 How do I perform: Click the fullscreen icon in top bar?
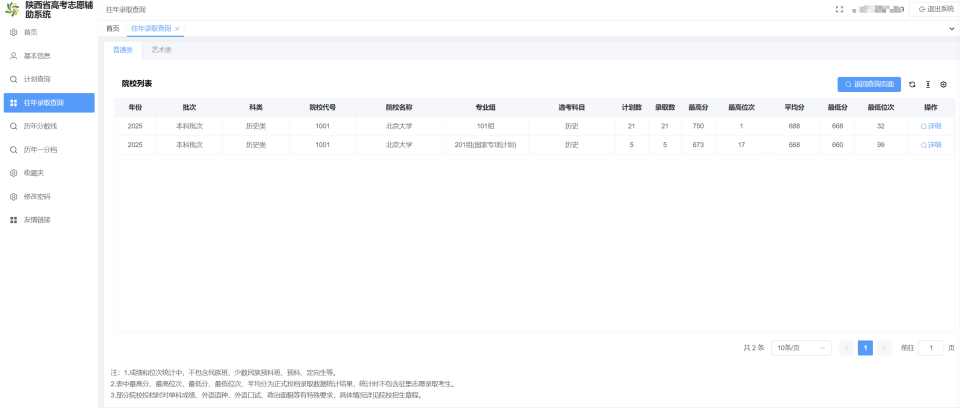(839, 9)
